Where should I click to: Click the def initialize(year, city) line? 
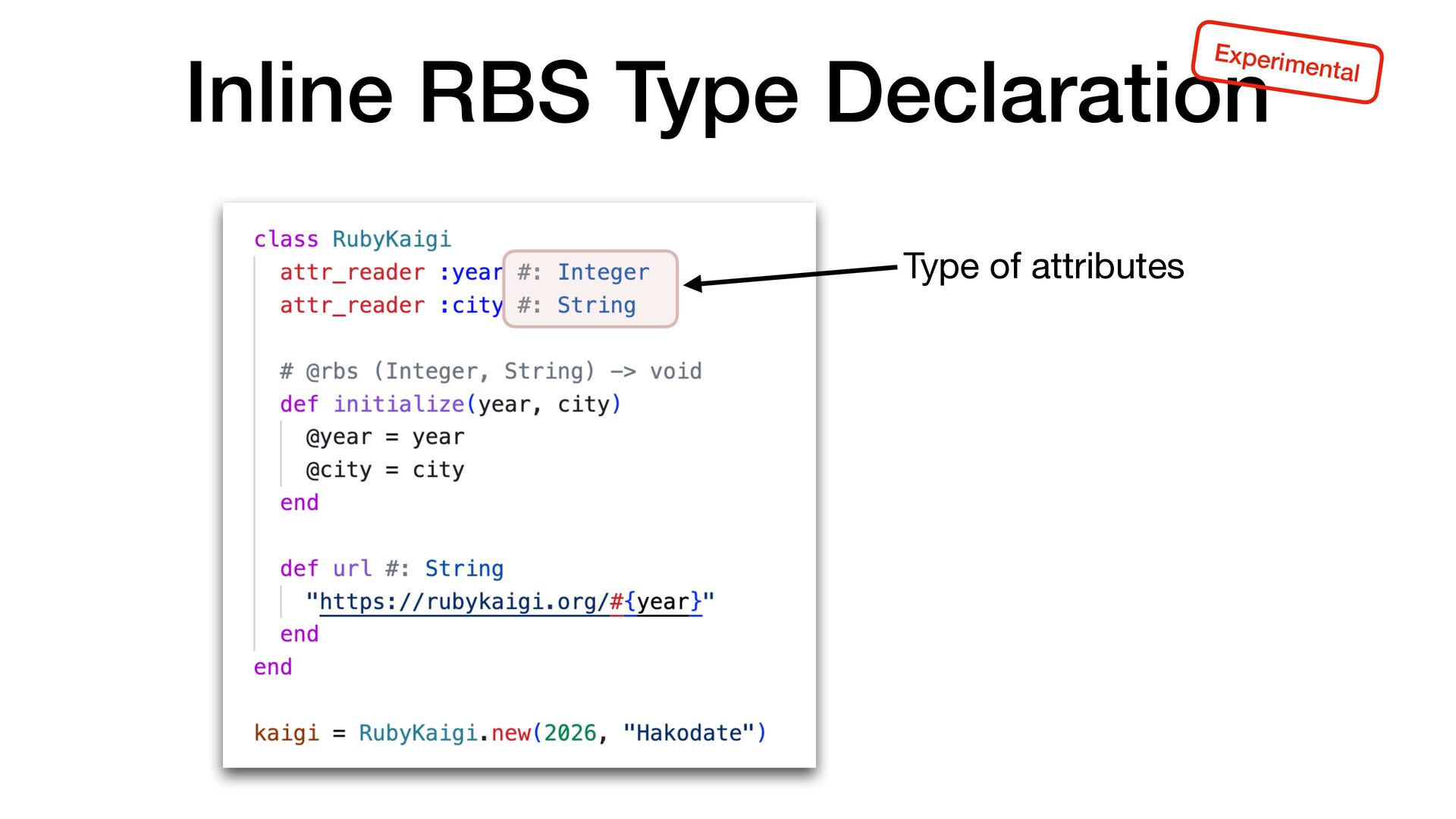[x=450, y=404]
